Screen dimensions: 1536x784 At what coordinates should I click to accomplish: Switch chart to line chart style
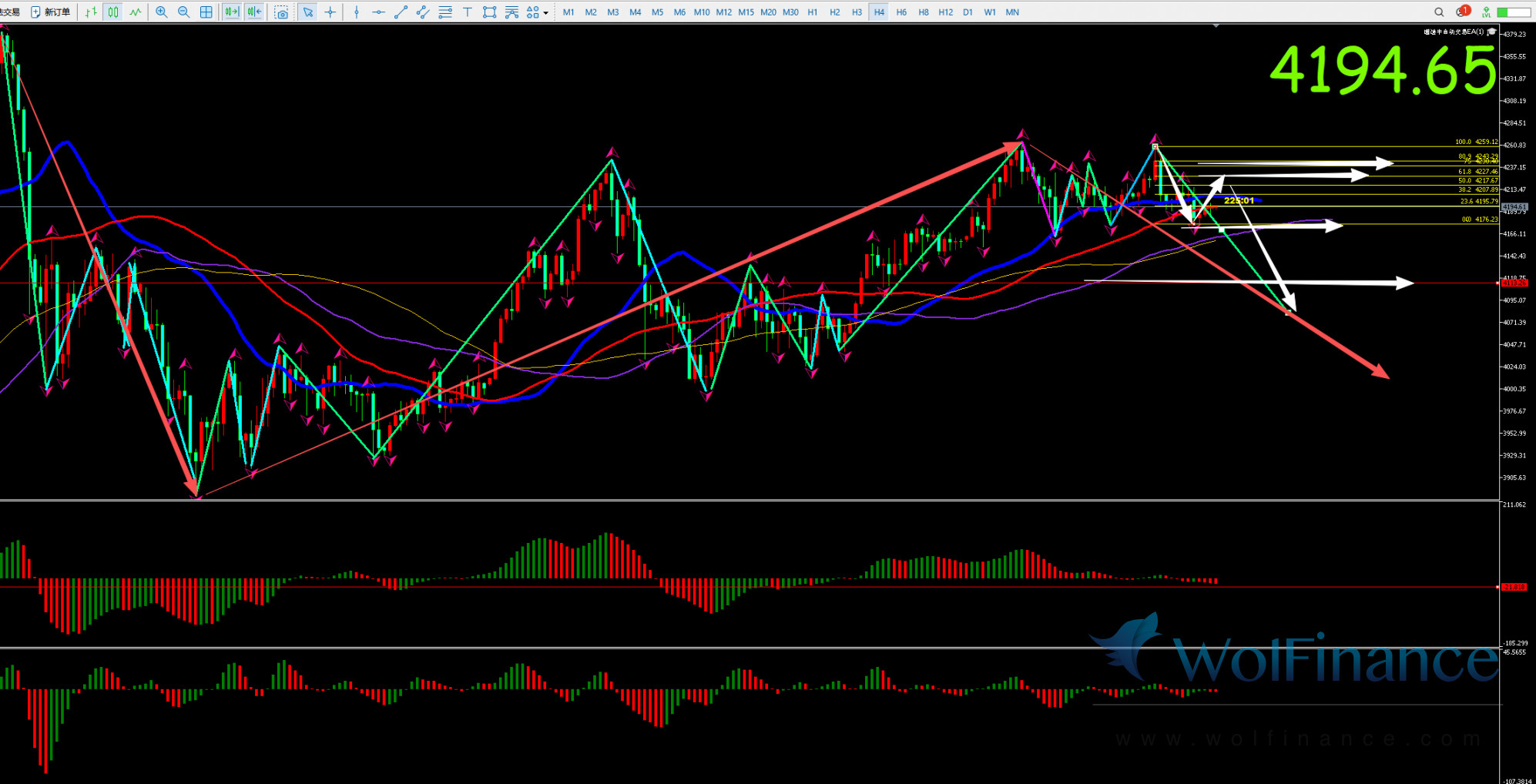(136, 12)
